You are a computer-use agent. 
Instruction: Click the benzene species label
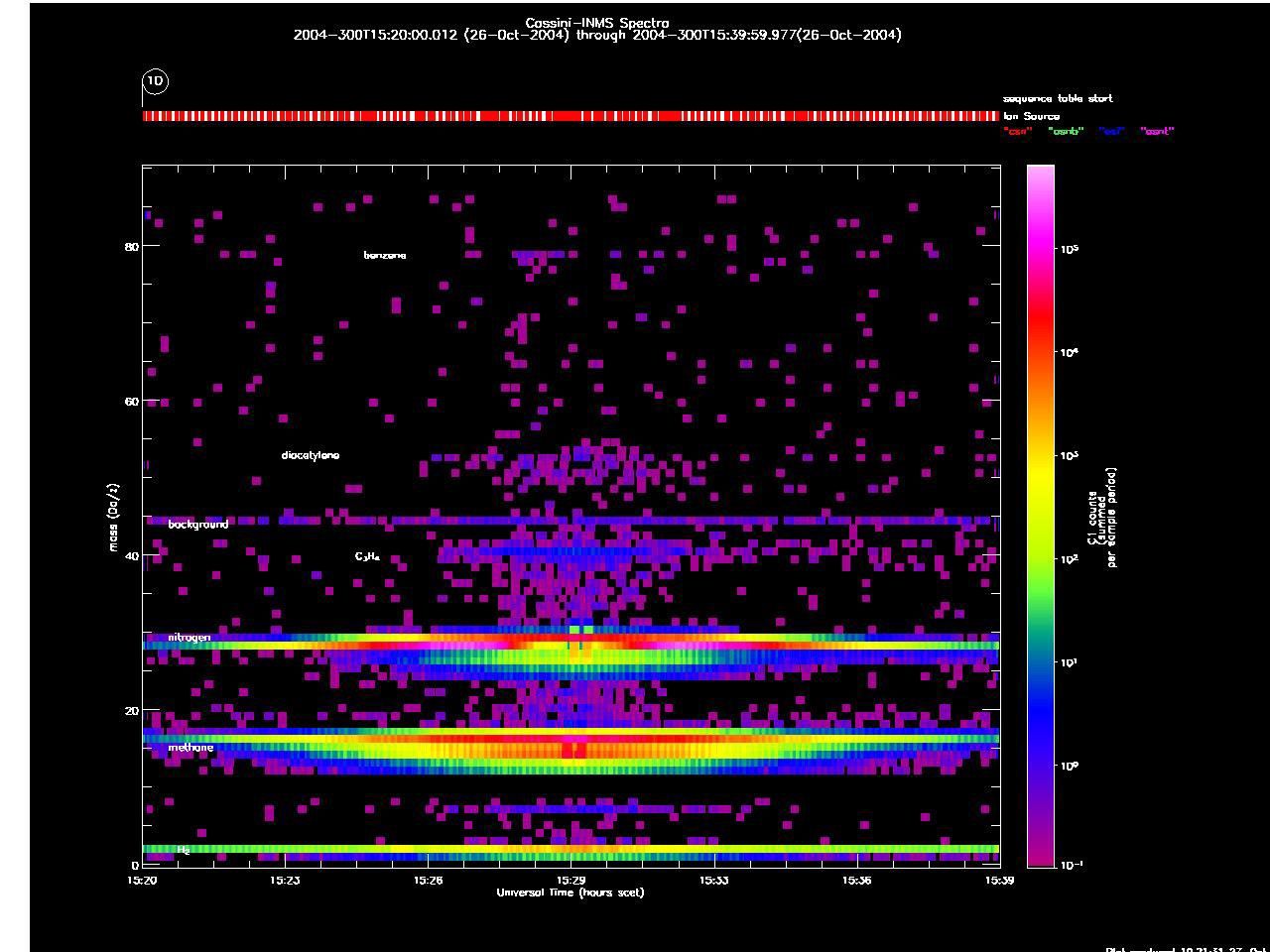point(383,255)
